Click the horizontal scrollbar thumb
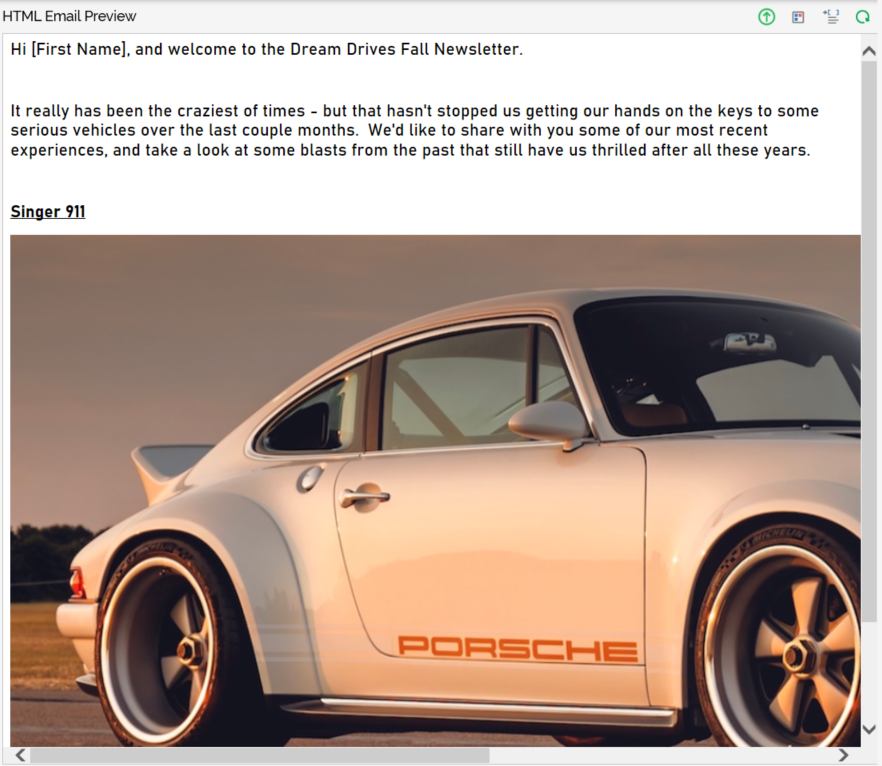 click(x=260, y=755)
